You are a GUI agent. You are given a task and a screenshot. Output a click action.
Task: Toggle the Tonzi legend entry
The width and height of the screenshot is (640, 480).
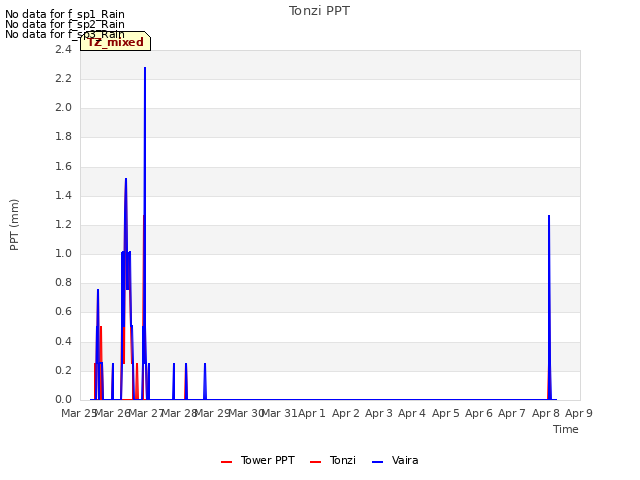pos(333,460)
